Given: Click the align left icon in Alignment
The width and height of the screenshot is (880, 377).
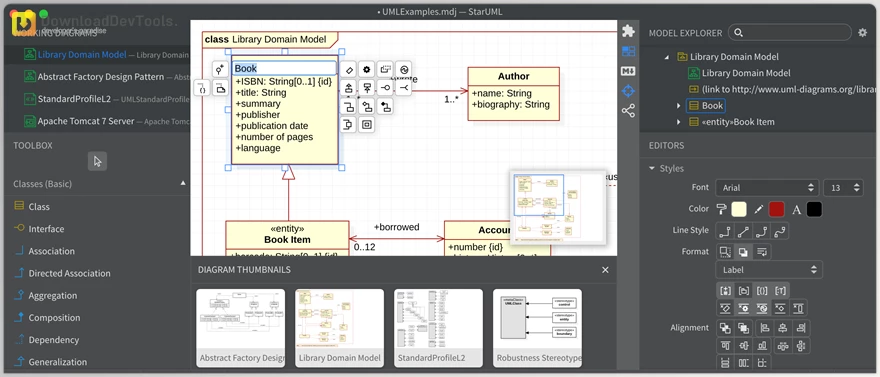Looking at the screenshot, I should pos(764,328).
